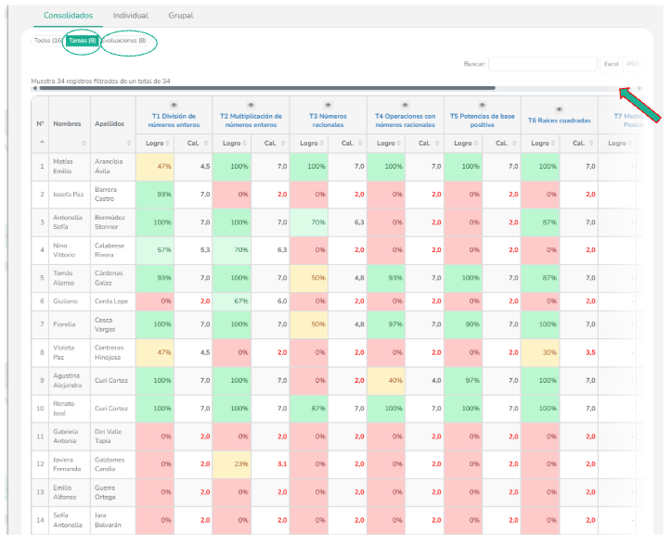Toggle eye icon above T3 Números racionales
The image size is (670, 544).
328,104
